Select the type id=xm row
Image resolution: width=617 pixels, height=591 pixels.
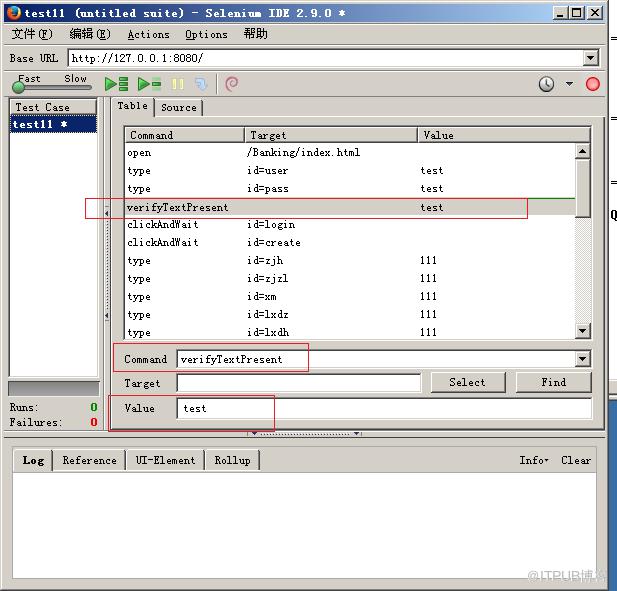pos(350,296)
